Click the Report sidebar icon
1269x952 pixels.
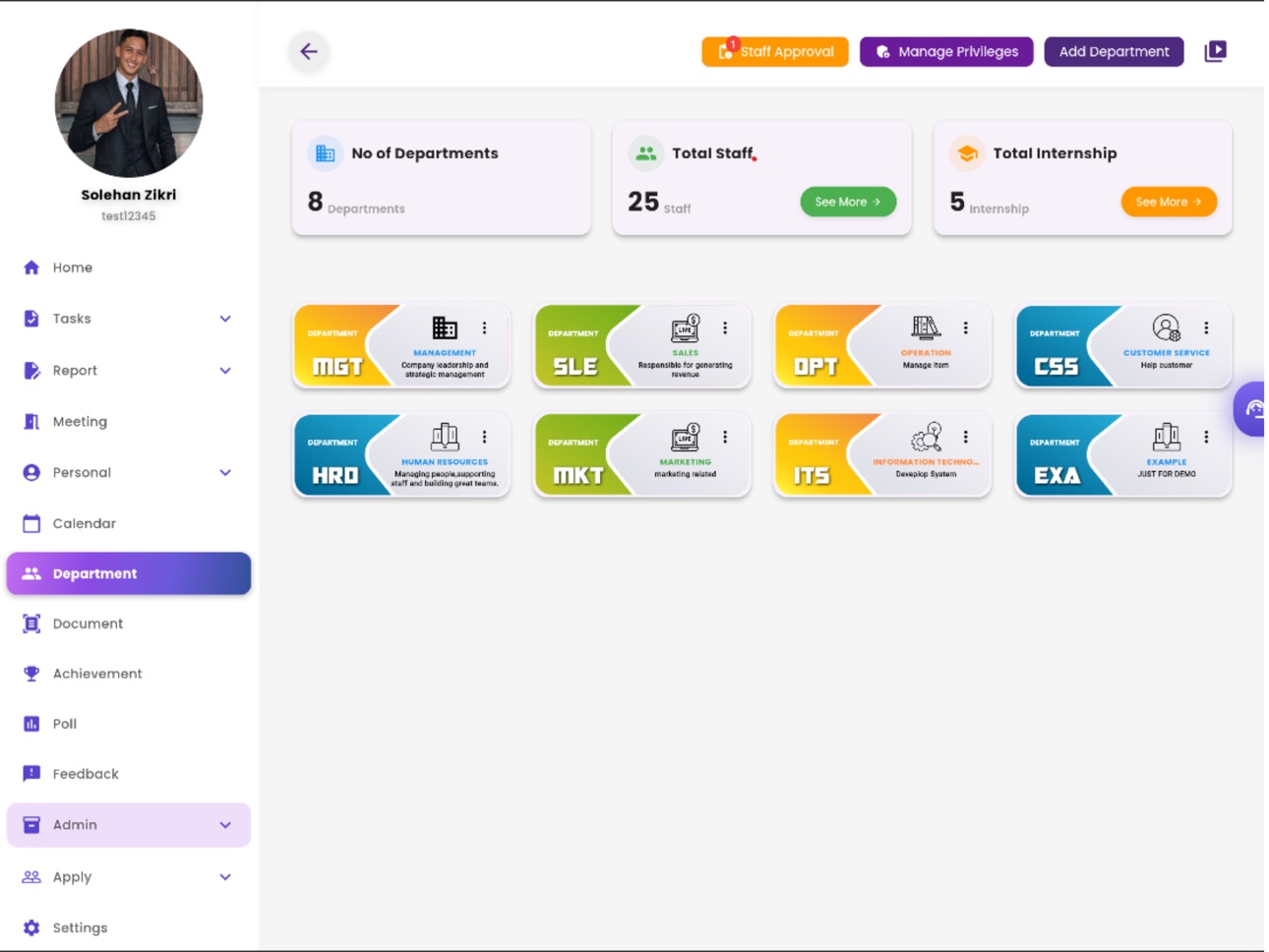[x=31, y=371]
